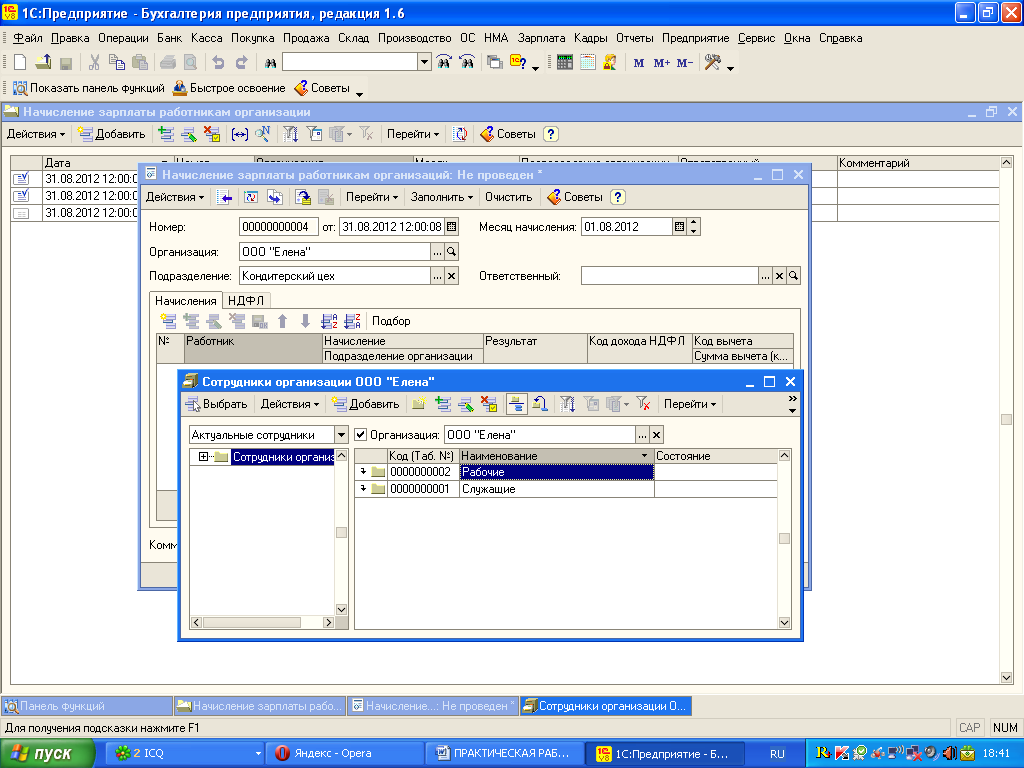The height and width of the screenshot is (768, 1024).
Task: Click the Наименование column header
Action: (556, 456)
